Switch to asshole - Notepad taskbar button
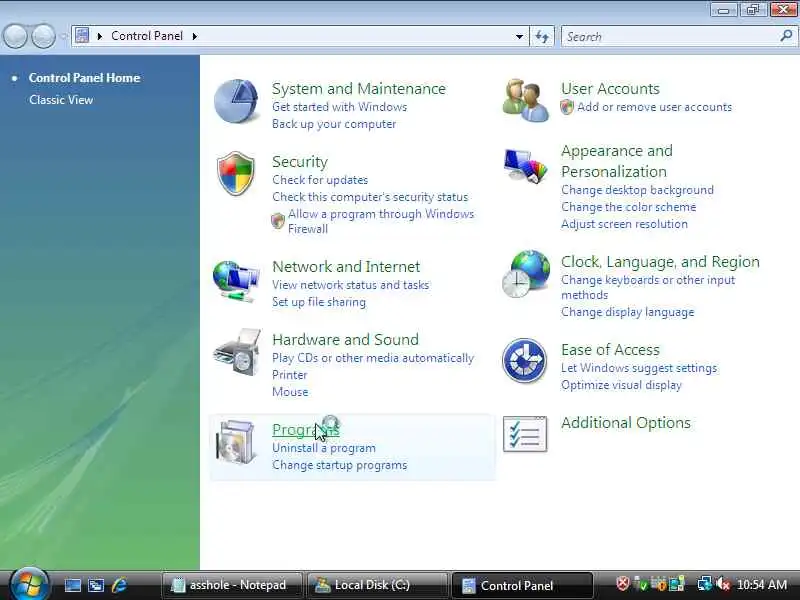Image resolution: width=800 pixels, height=600 pixels. point(232,585)
